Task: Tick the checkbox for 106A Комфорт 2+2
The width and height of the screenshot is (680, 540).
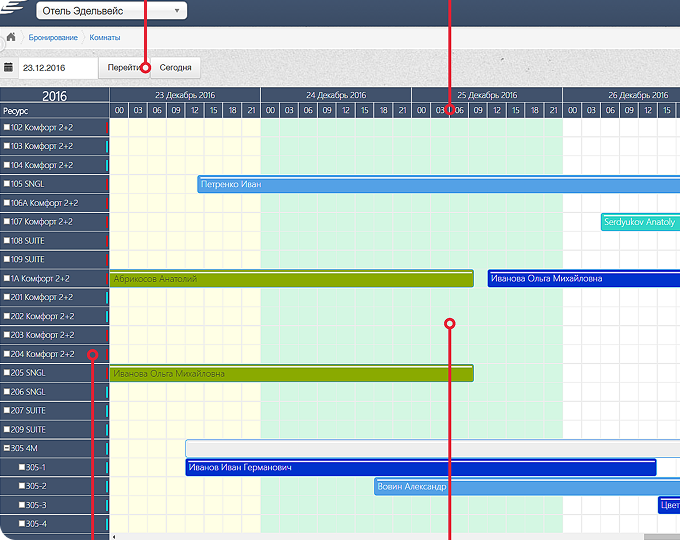Action: pos(7,203)
